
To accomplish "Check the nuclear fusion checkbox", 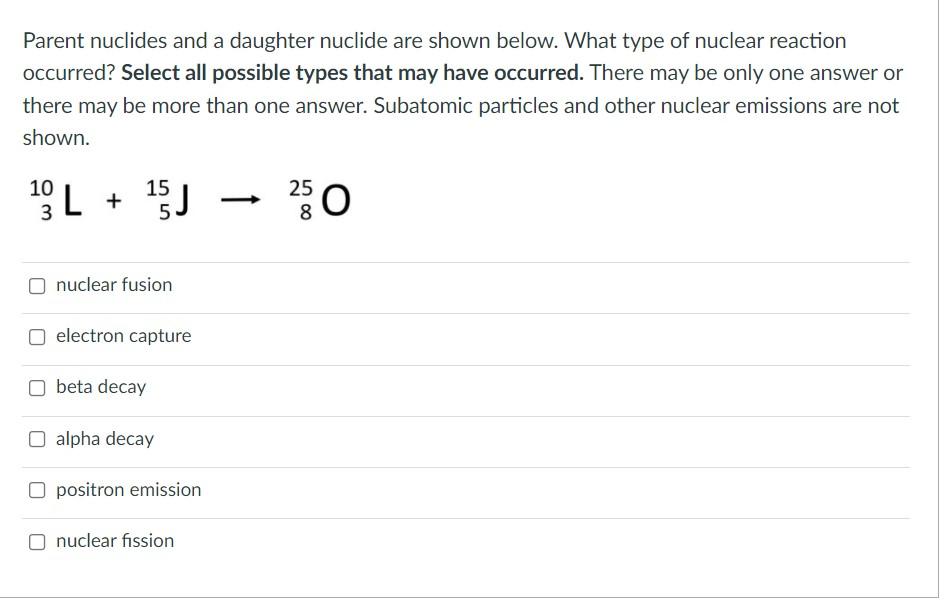I will click(x=37, y=285).
